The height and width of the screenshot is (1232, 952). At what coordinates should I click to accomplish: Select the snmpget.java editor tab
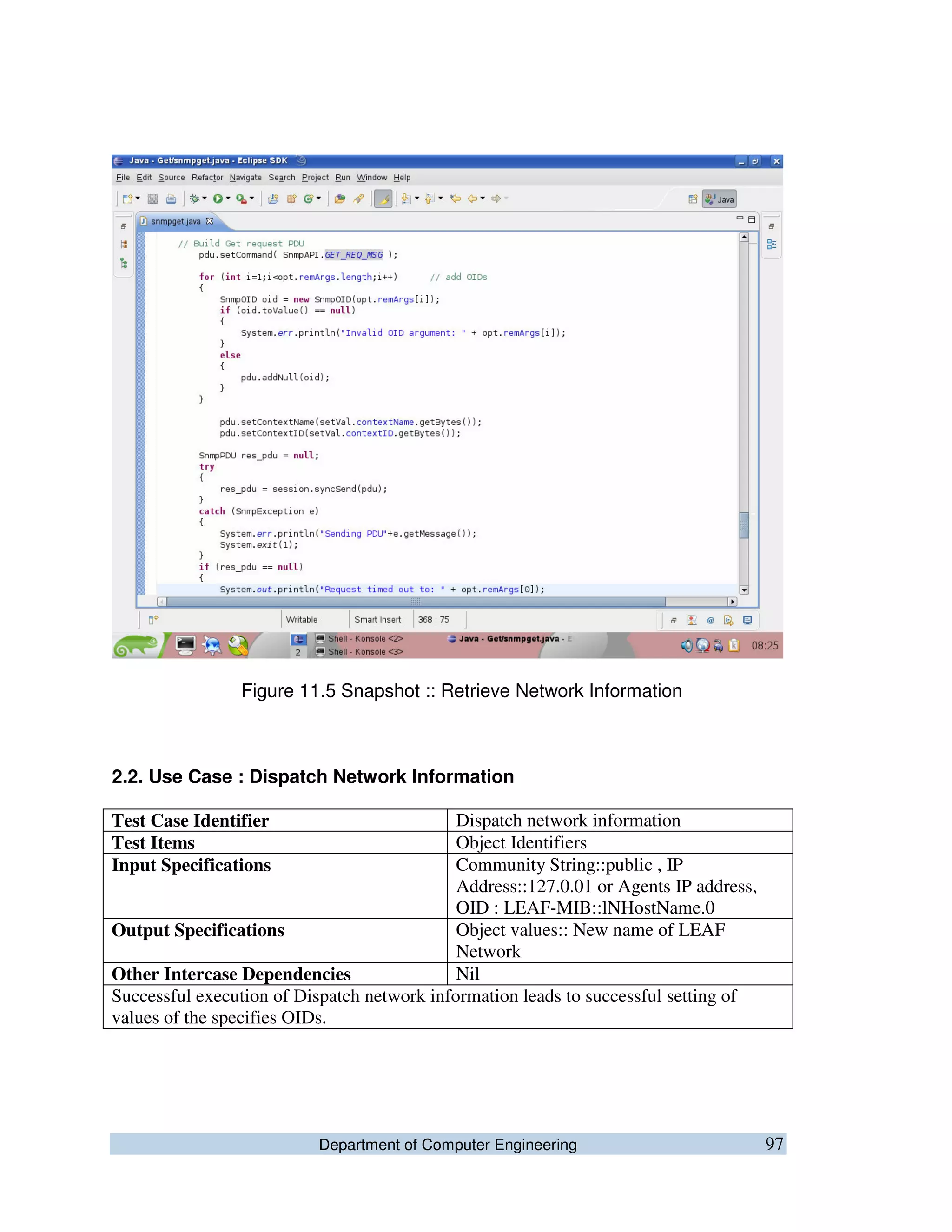175,222
